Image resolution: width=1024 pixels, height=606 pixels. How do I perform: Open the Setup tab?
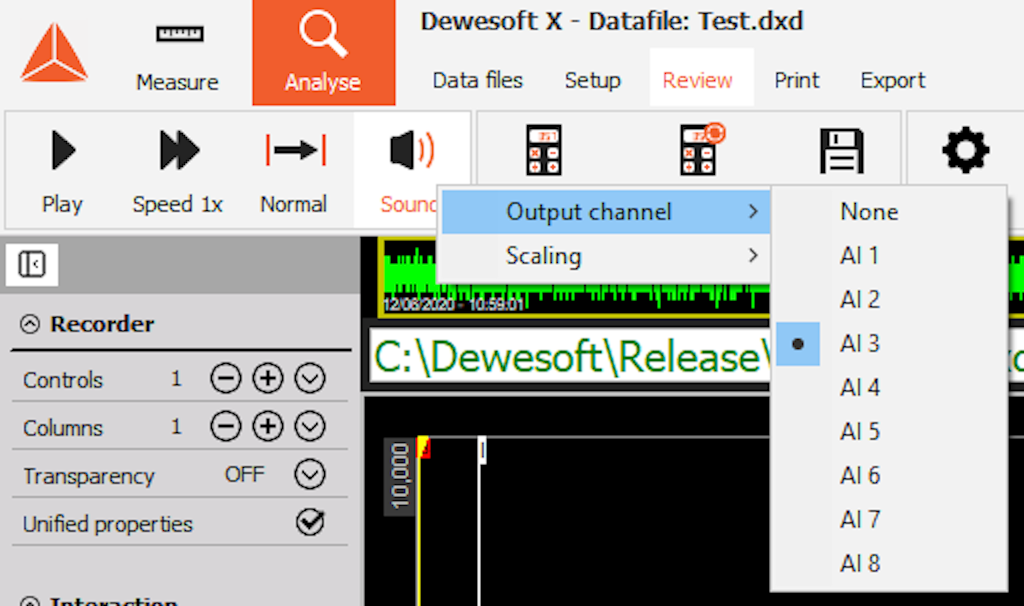[x=592, y=80]
